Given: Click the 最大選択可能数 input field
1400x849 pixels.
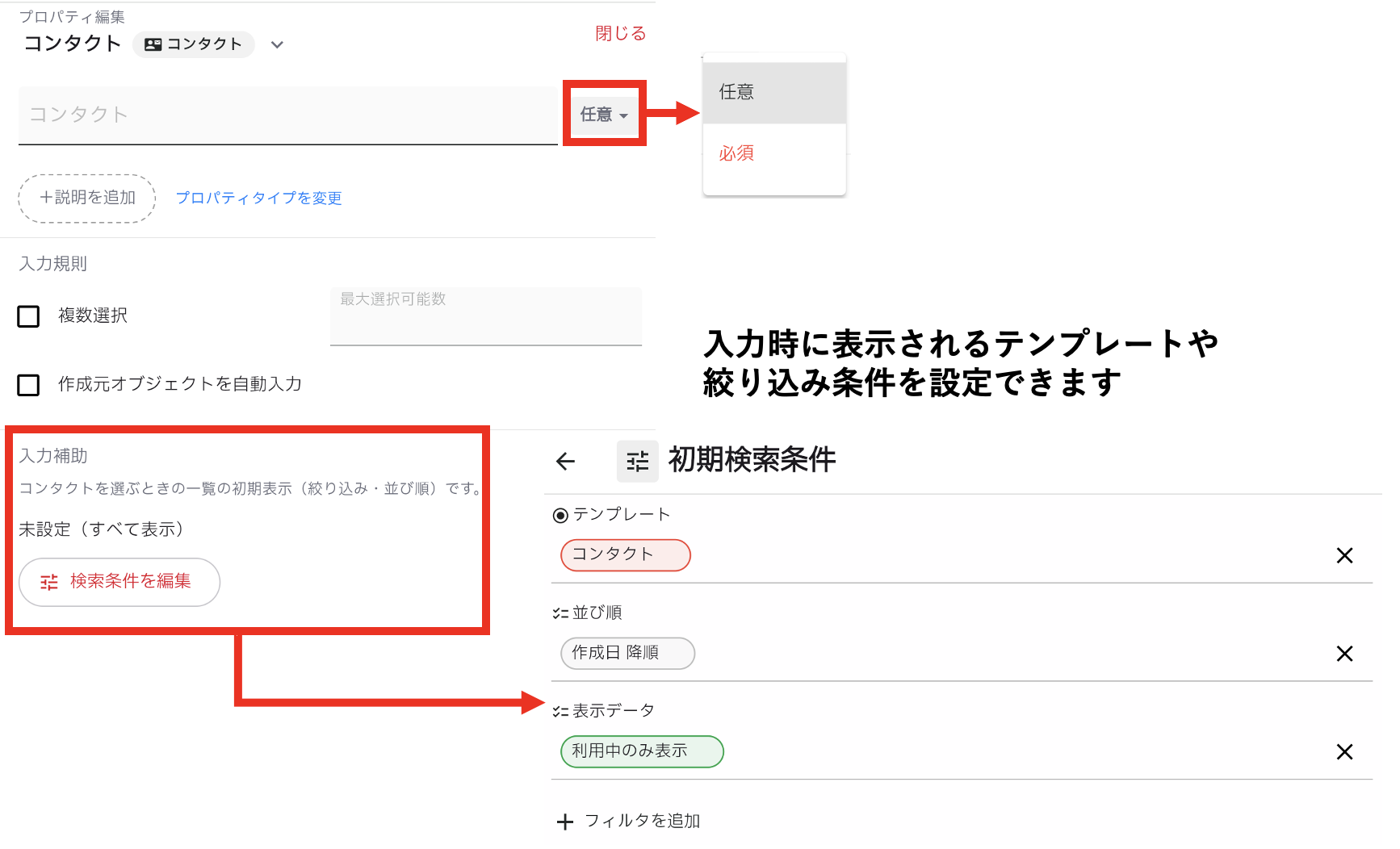Looking at the screenshot, I should (485, 316).
